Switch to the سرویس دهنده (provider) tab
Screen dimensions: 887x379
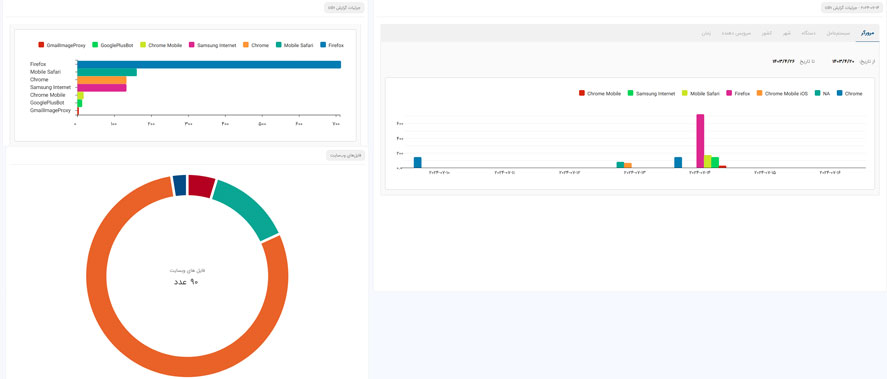click(735, 33)
